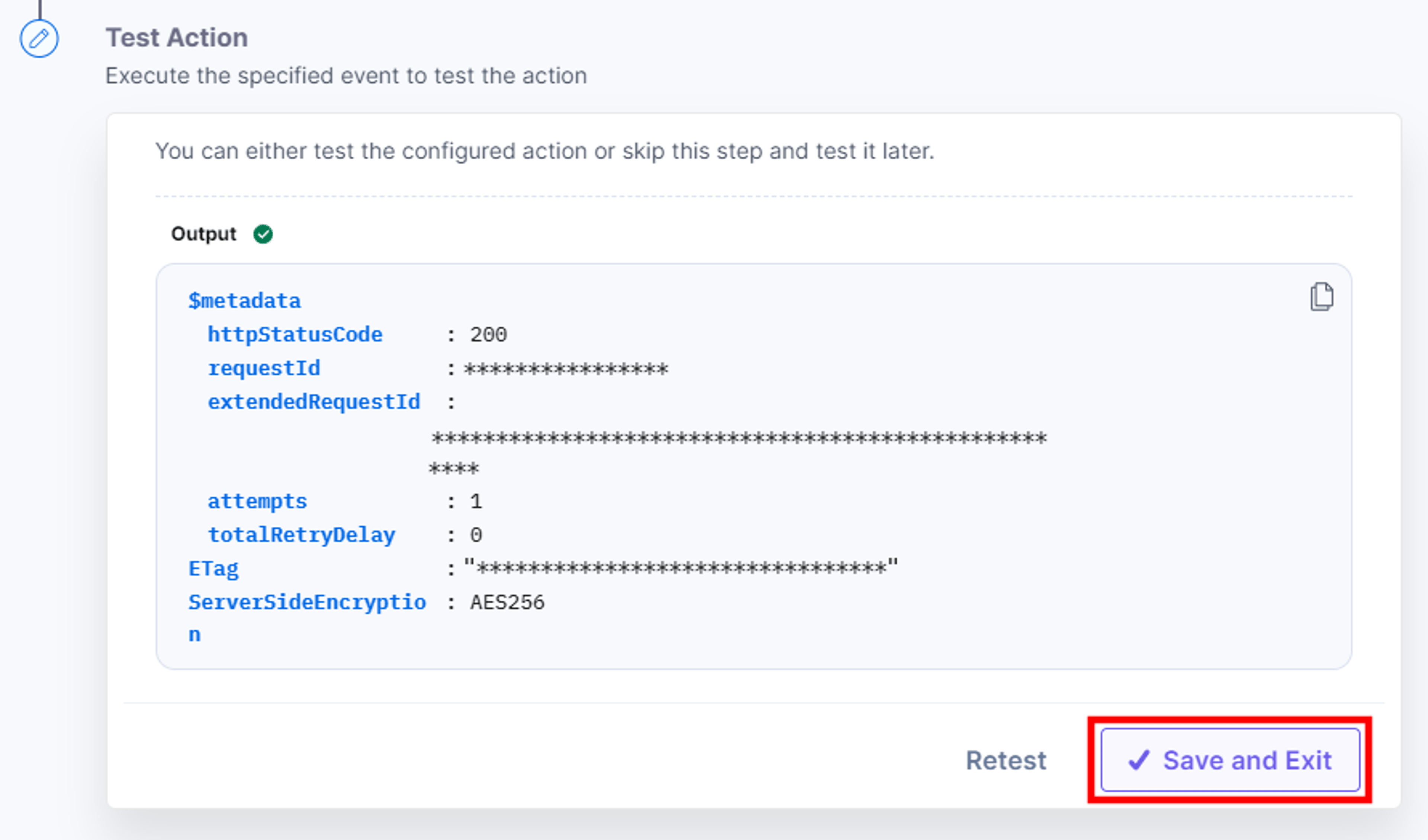
Task: Select the totalRetryDelay key
Action: tap(302, 535)
